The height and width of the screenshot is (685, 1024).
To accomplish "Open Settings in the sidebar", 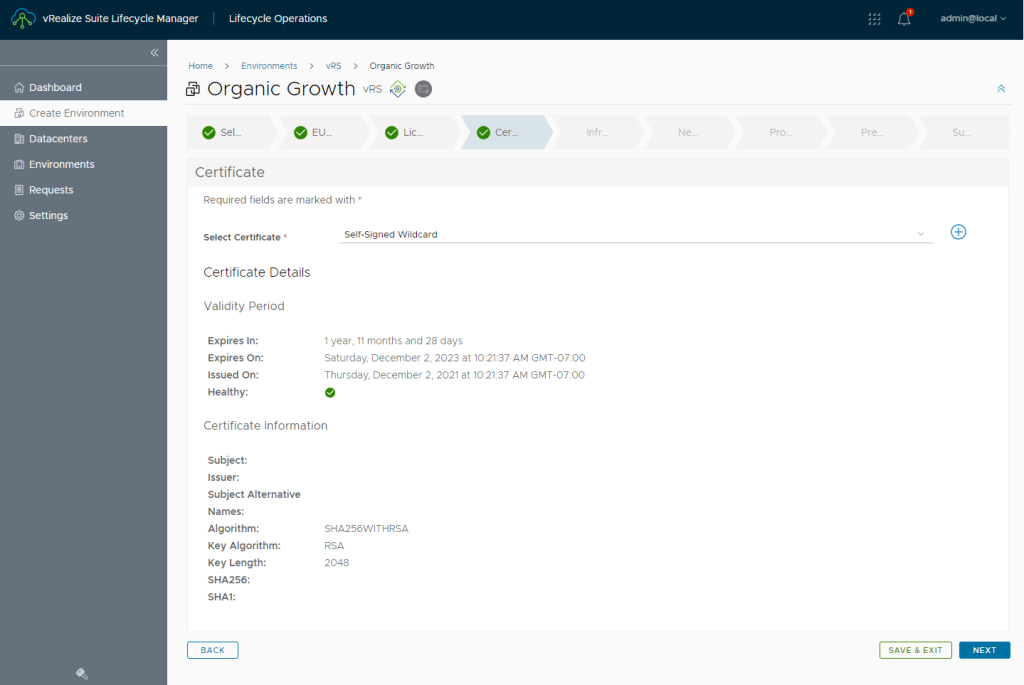I will [x=84, y=215].
